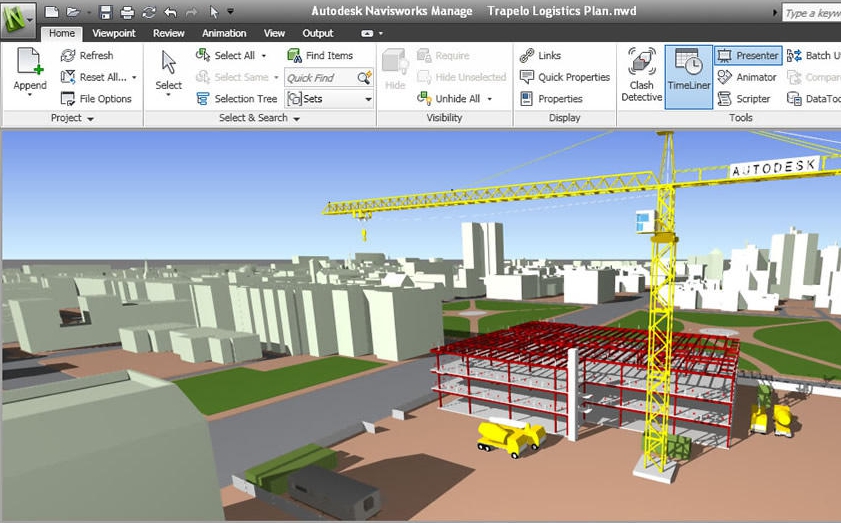Open the DataTools icon
The image size is (841, 523).
point(794,99)
